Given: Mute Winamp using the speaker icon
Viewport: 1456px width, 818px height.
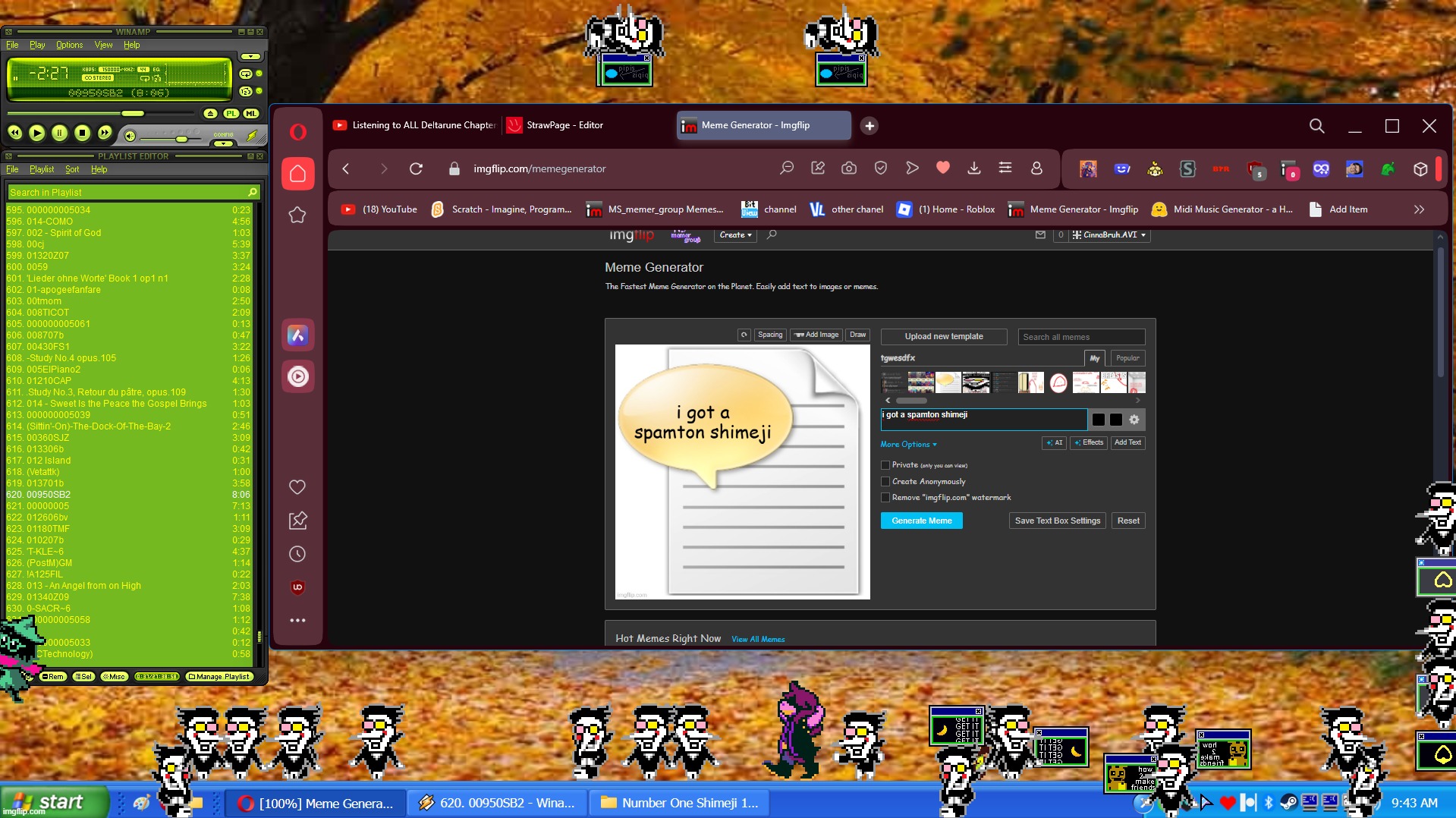Looking at the screenshot, I should [130, 136].
